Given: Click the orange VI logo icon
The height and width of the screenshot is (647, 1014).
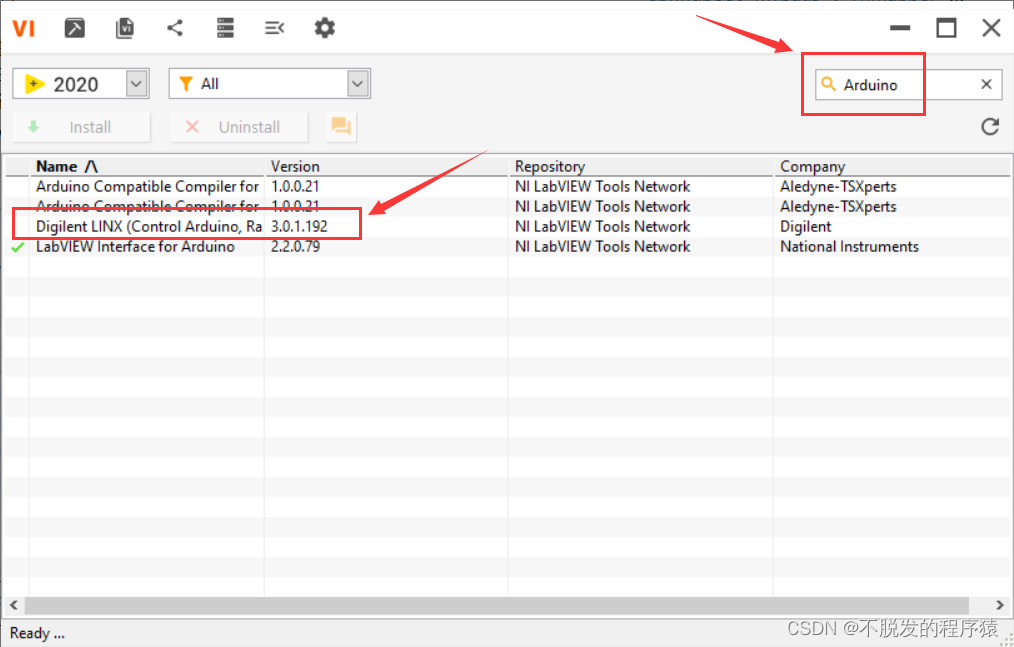Looking at the screenshot, I should coord(23,27).
